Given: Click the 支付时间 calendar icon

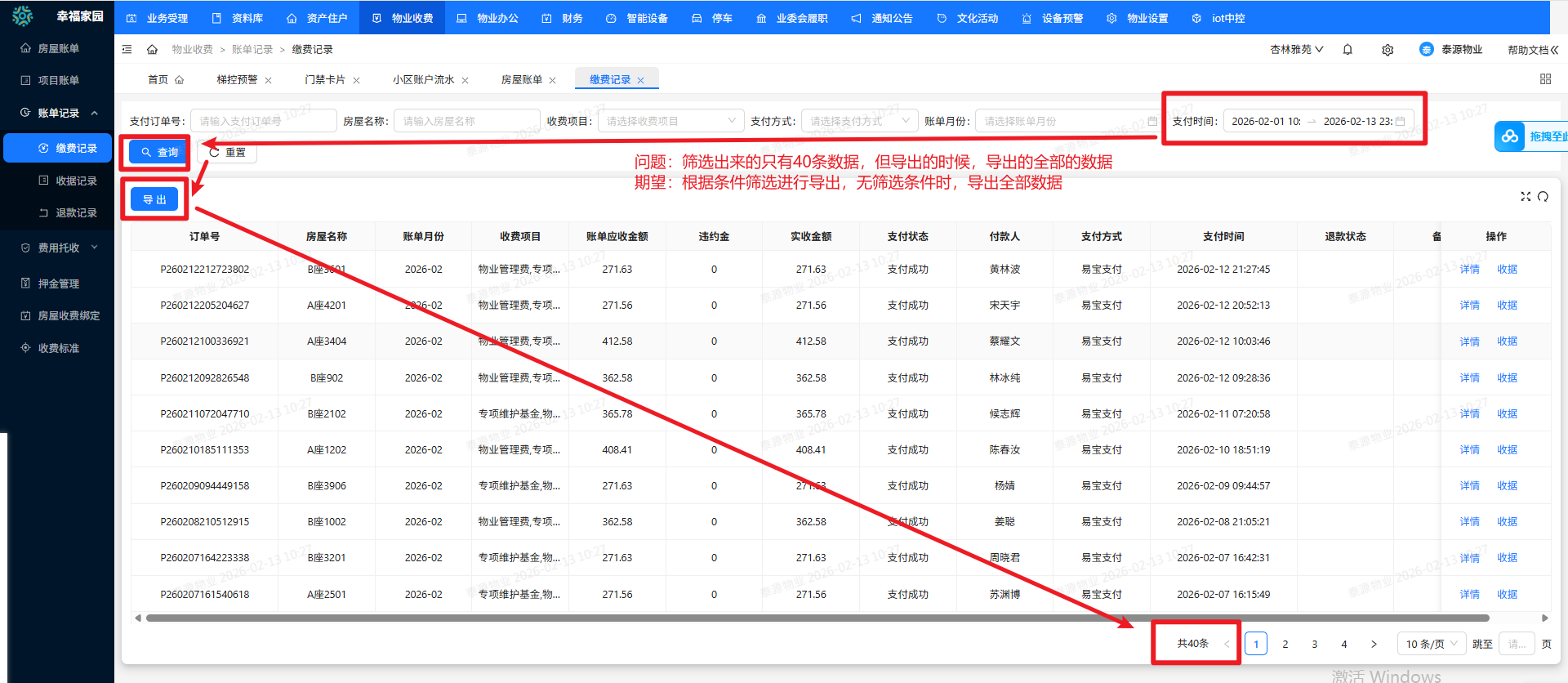Looking at the screenshot, I should pyautogui.click(x=1400, y=121).
